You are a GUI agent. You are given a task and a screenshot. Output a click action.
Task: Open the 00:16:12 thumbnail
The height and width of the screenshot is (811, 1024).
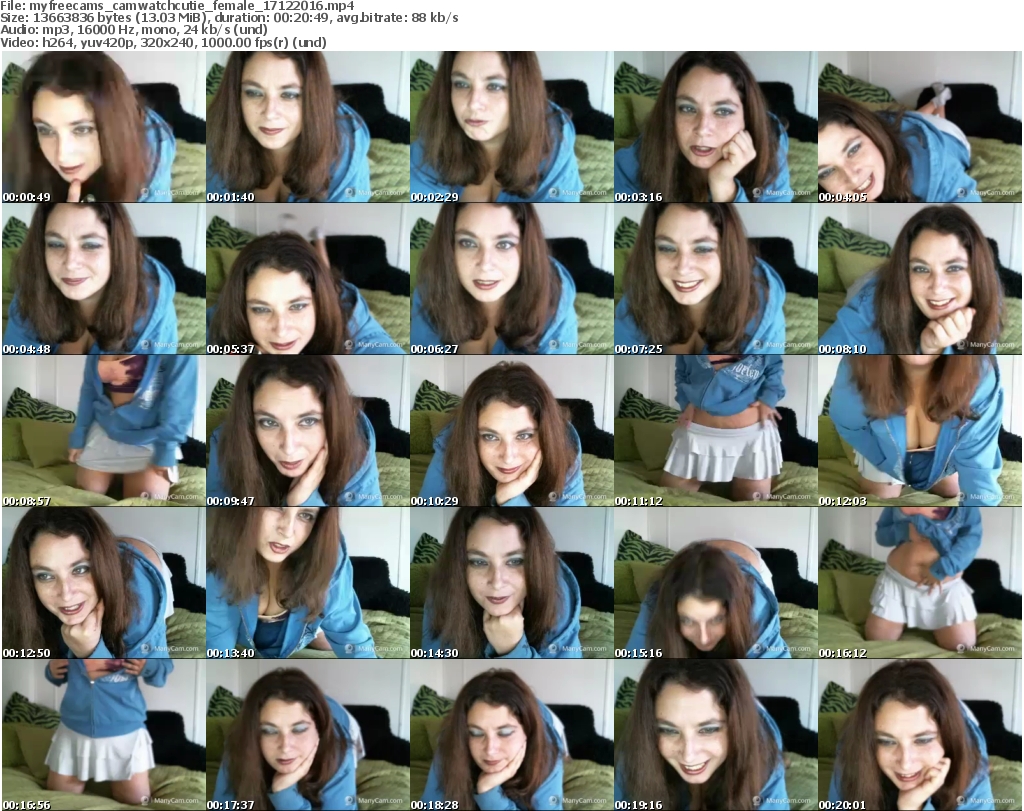point(919,583)
